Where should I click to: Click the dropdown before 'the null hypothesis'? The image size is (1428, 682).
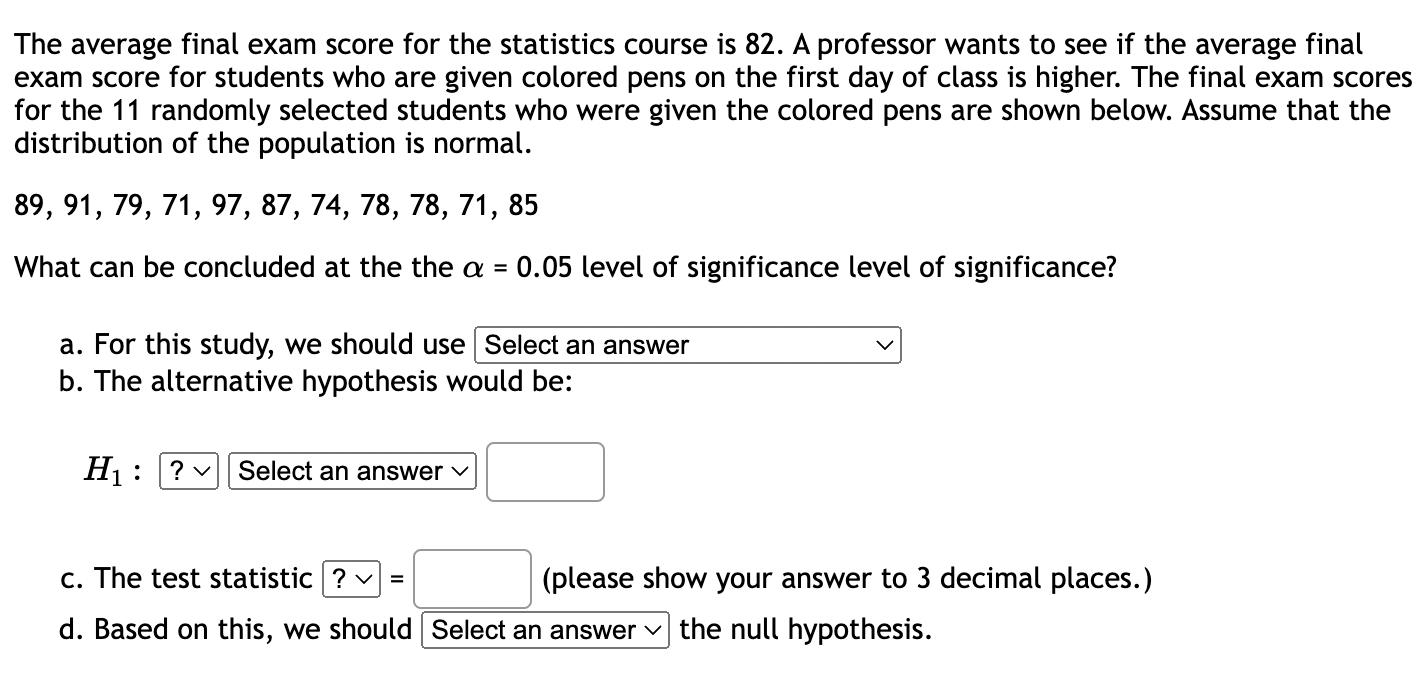click(545, 630)
